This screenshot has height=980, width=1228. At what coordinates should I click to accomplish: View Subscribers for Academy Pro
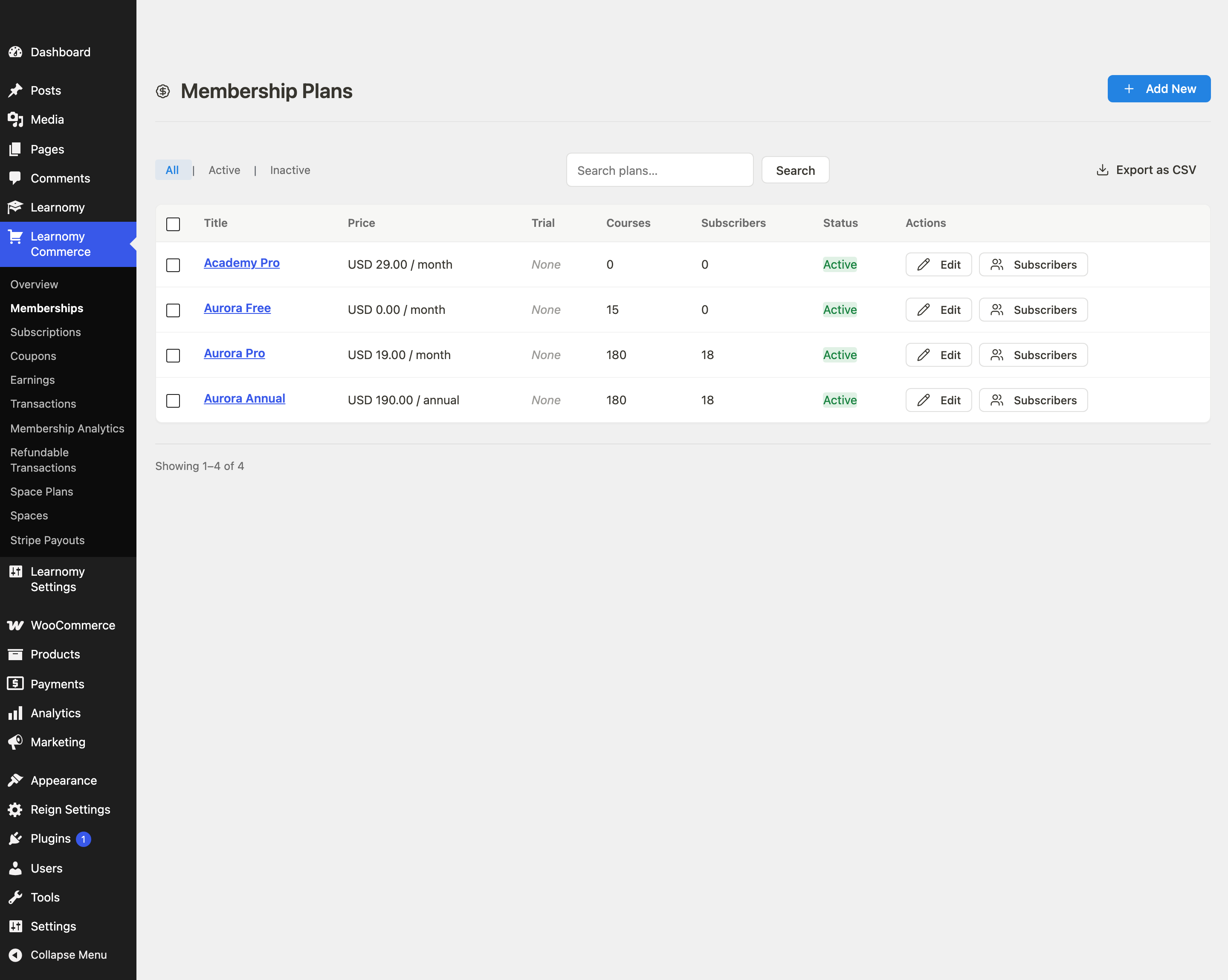click(x=1033, y=264)
